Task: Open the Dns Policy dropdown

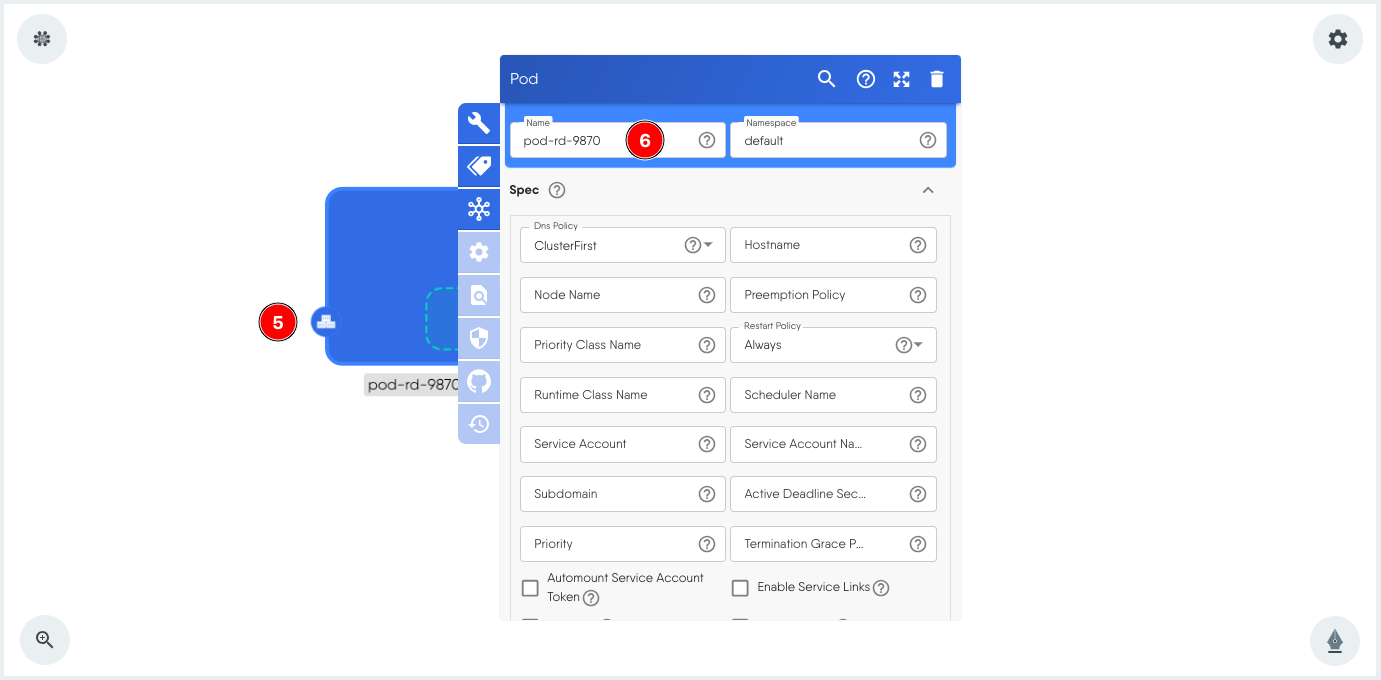Action: (x=708, y=245)
